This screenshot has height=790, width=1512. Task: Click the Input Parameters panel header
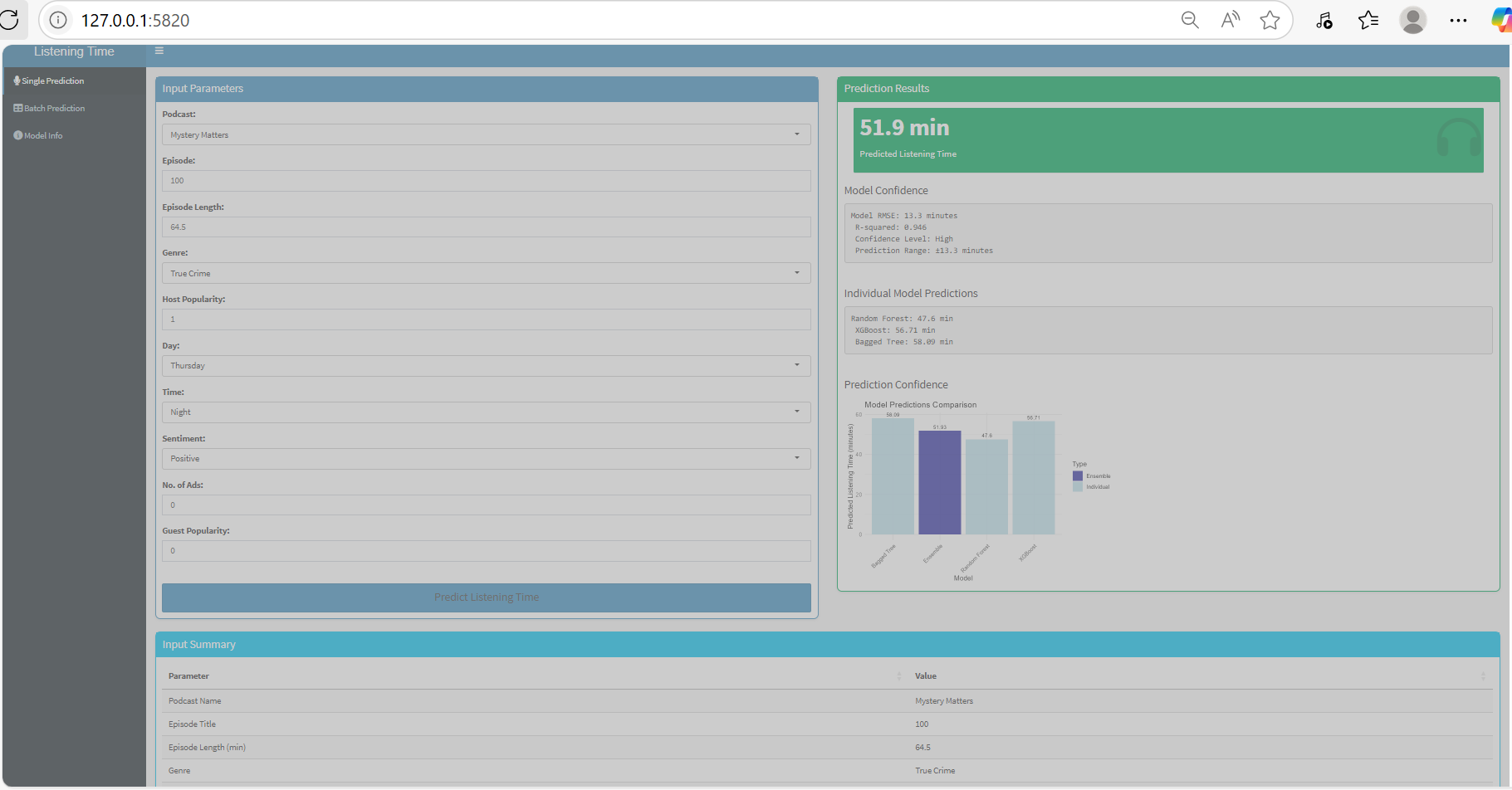[487, 89]
